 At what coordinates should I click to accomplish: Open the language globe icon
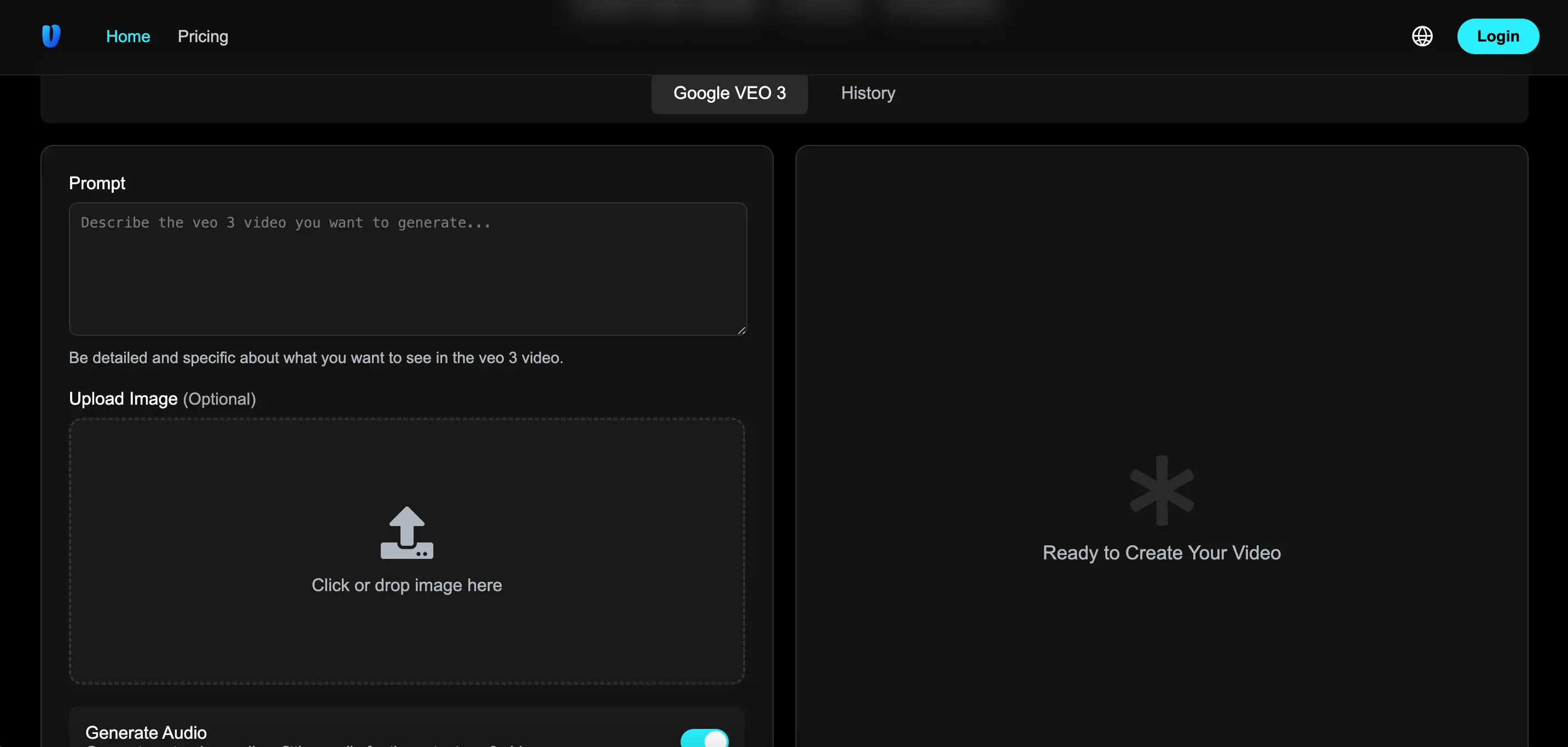click(1422, 36)
